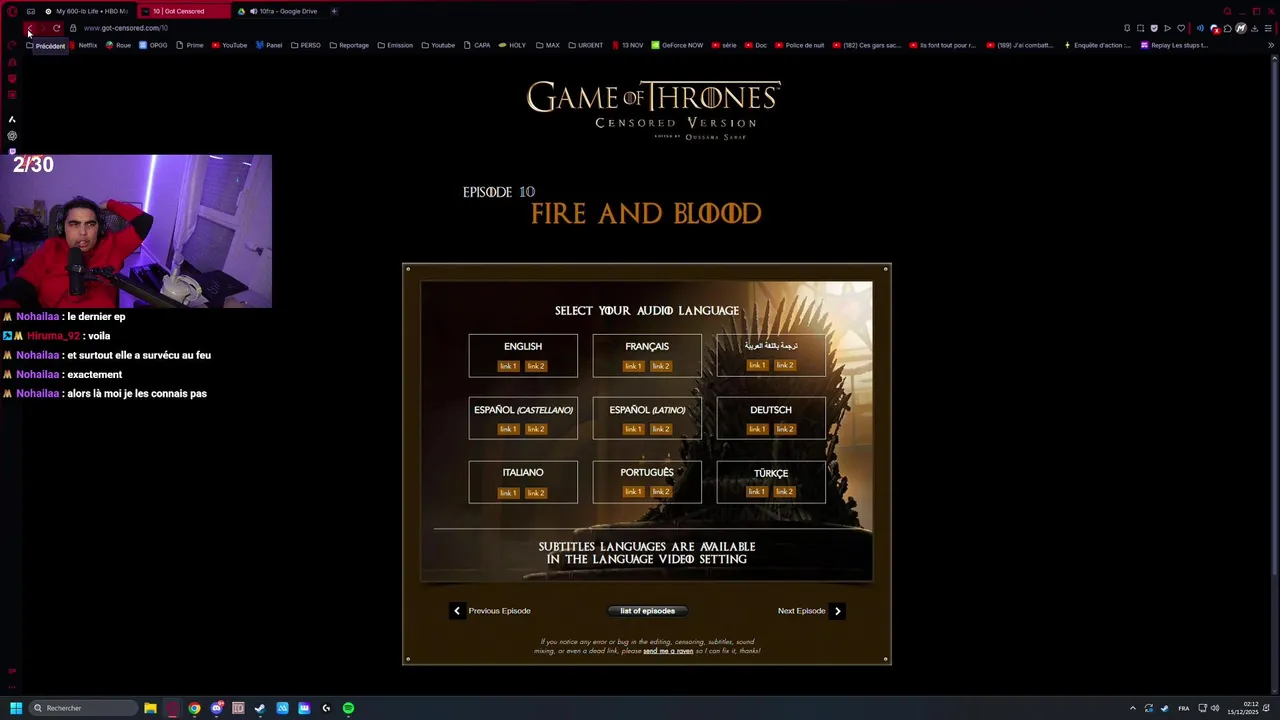Click the 'send me a raven' link
The image size is (1280, 720).
(668, 651)
